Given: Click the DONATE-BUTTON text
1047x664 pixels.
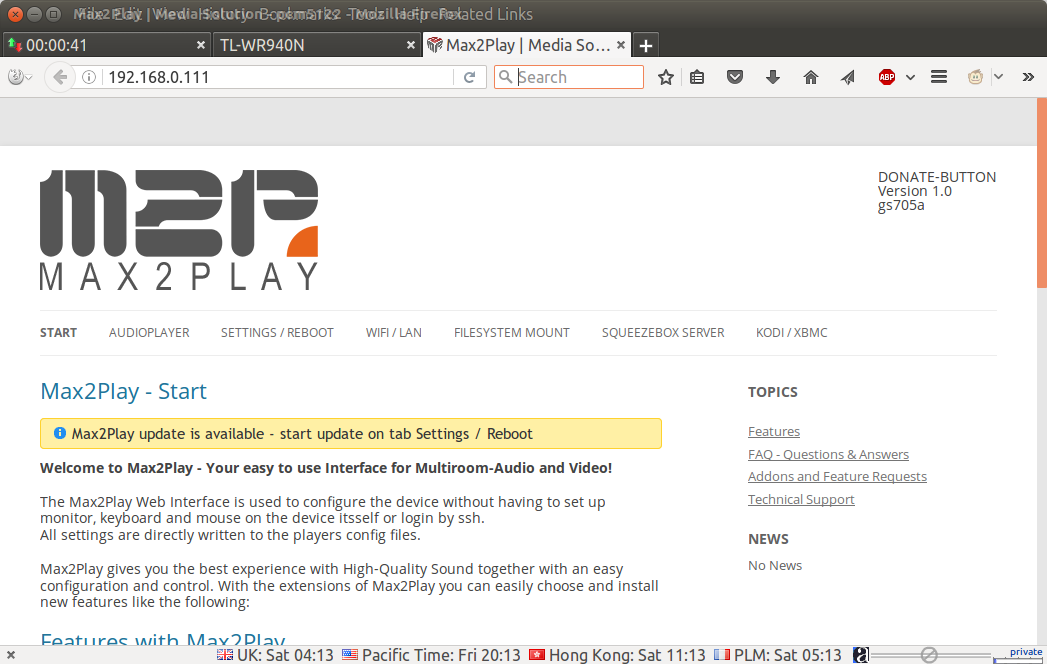Looking at the screenshot, I should pos(937,177).
